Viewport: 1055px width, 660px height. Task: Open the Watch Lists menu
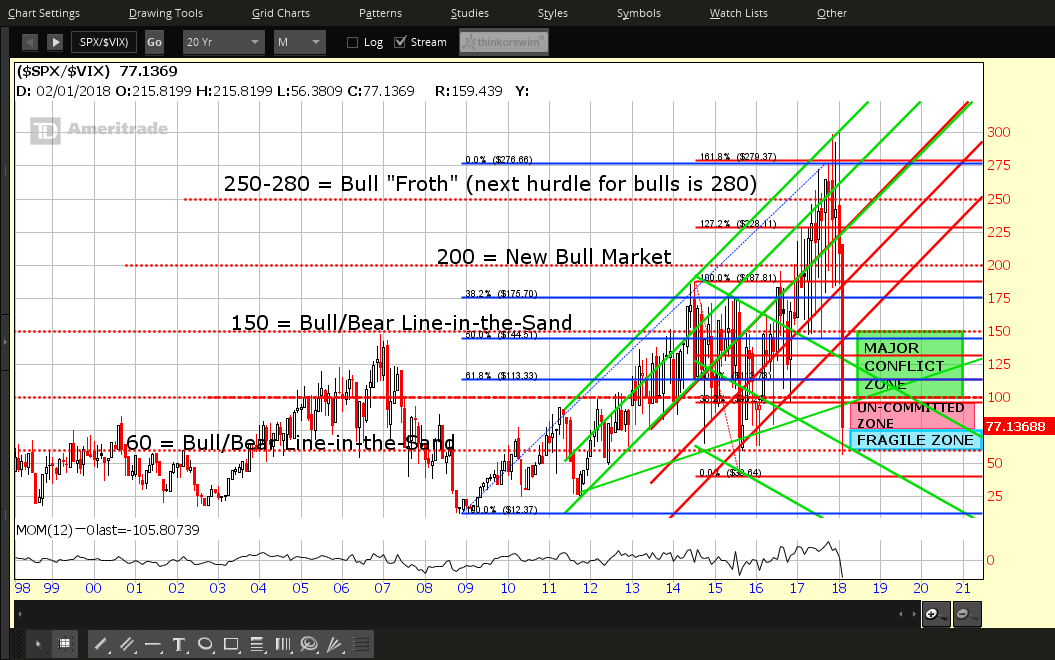pos(738,13)
